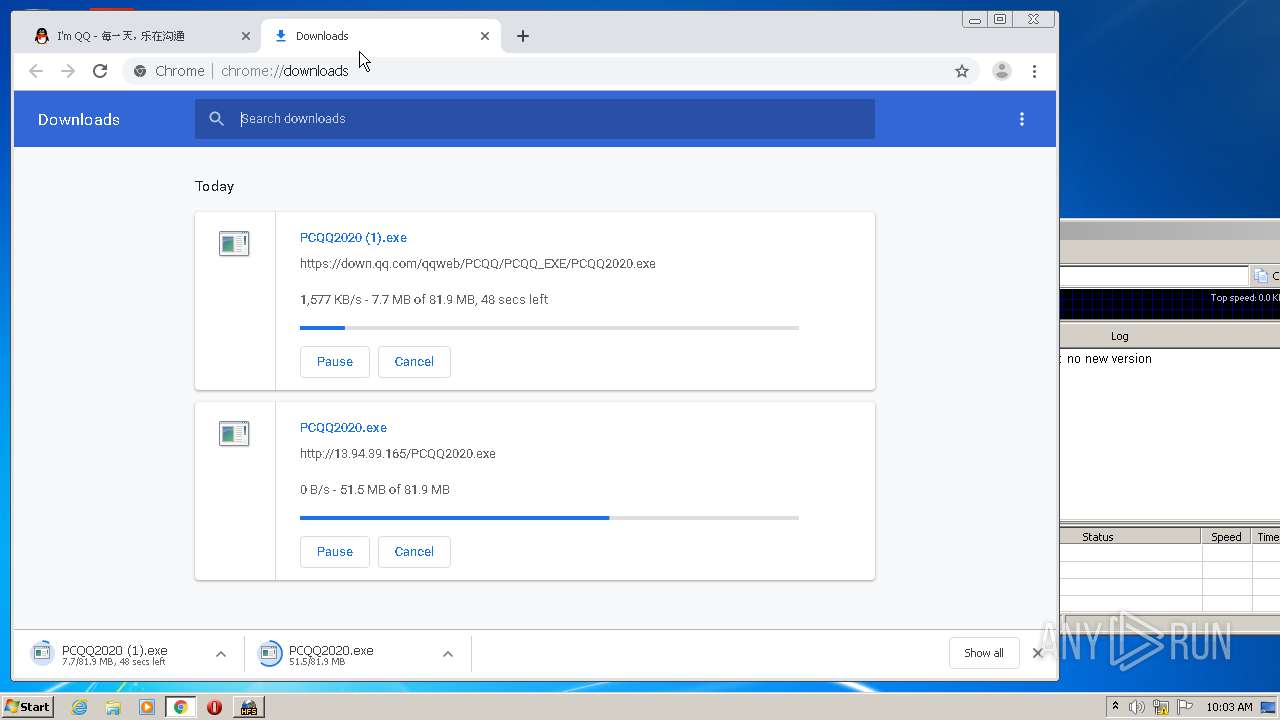Open the Chrome profile avatar menu
Screen dimensions: 1280x720
(1001, 71)
